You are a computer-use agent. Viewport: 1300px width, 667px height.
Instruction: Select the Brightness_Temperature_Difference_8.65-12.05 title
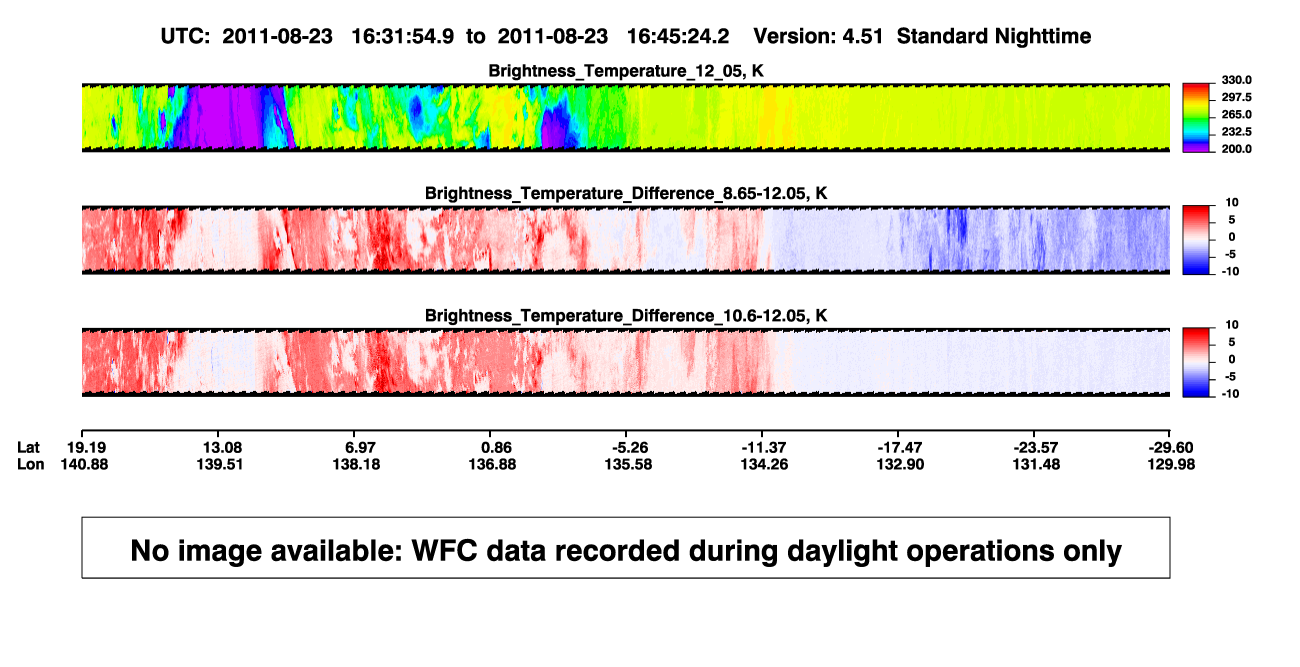click(x=626, y=194)
